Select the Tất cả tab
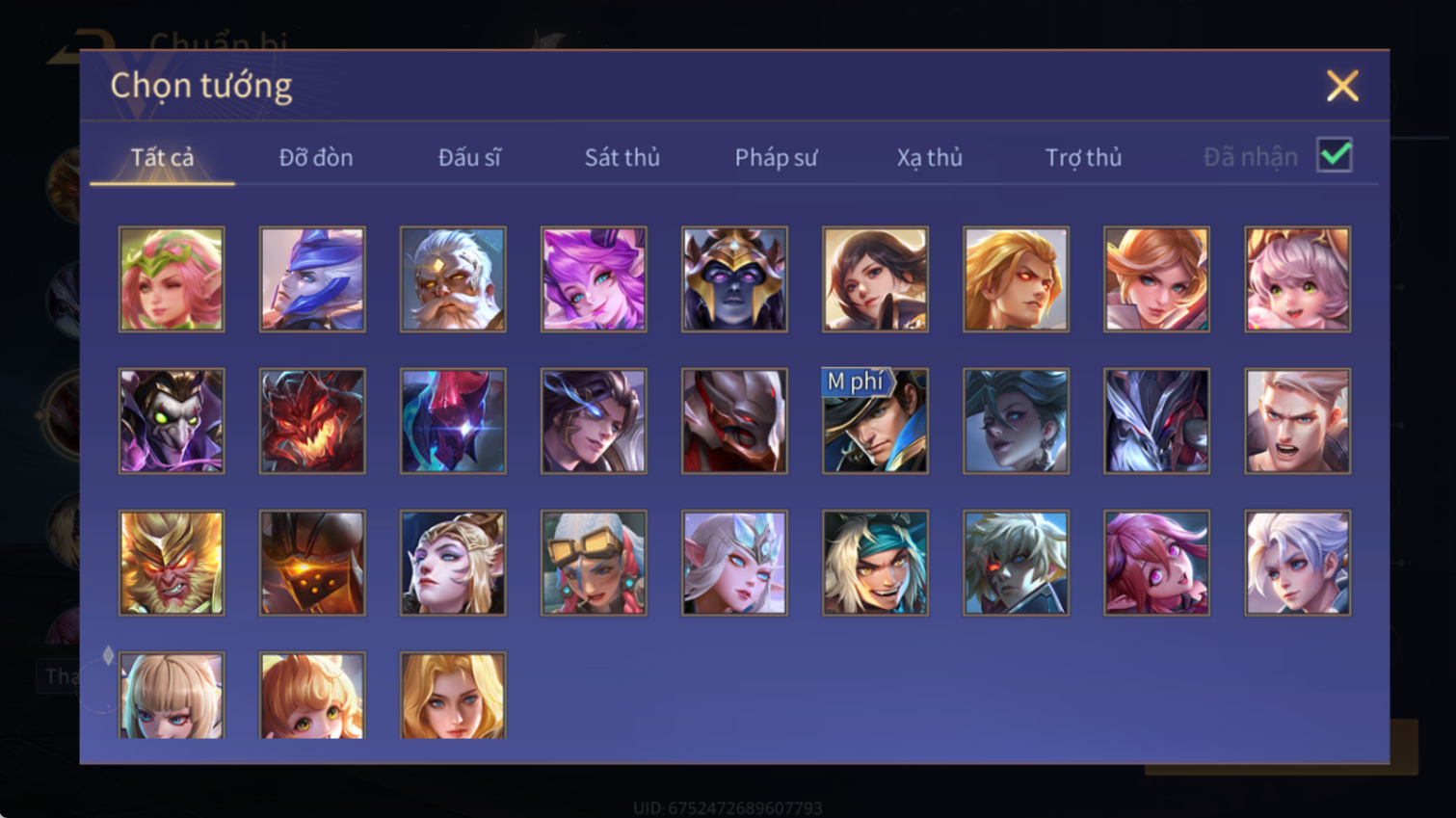The width and height of the screenshot is (1456, 818). [162, 157]
